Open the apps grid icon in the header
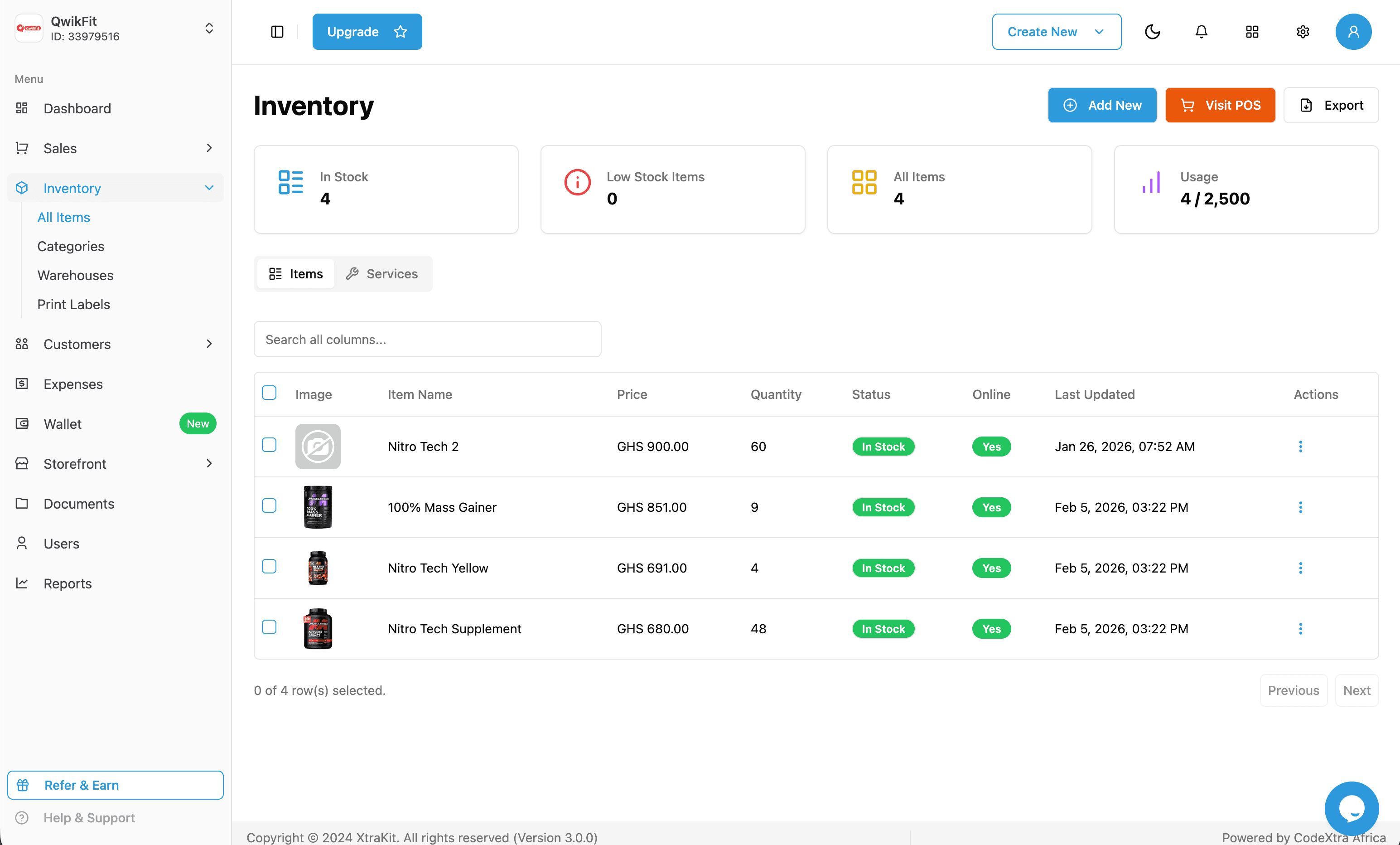This screenshot has width=1400, height=845. tap(1252, 32)
